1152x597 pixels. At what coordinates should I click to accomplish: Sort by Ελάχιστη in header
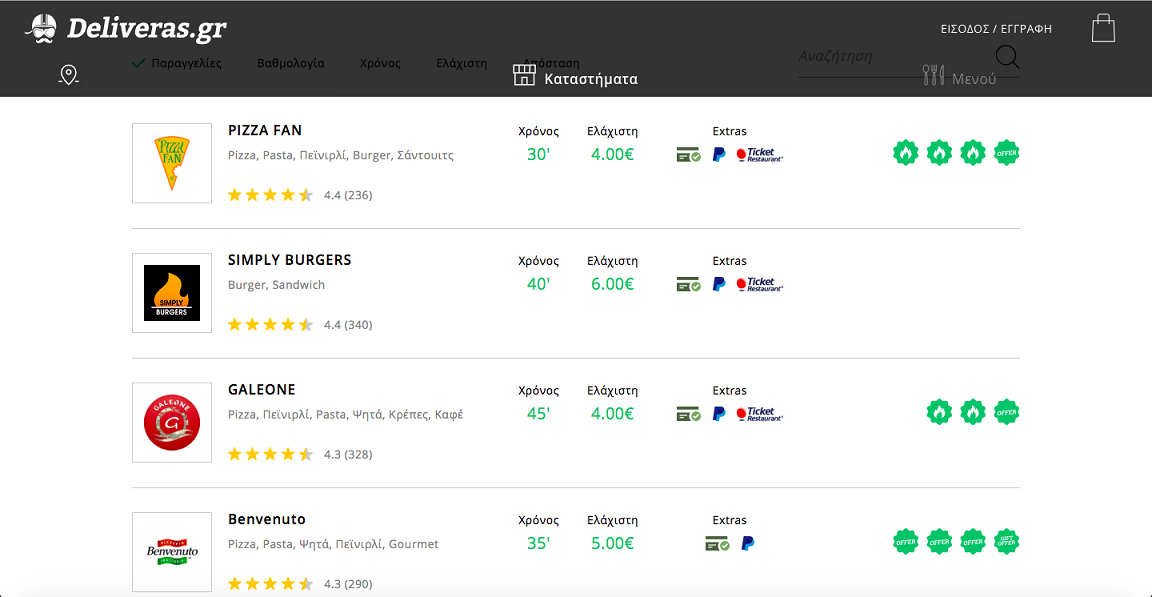pos(461,63)
